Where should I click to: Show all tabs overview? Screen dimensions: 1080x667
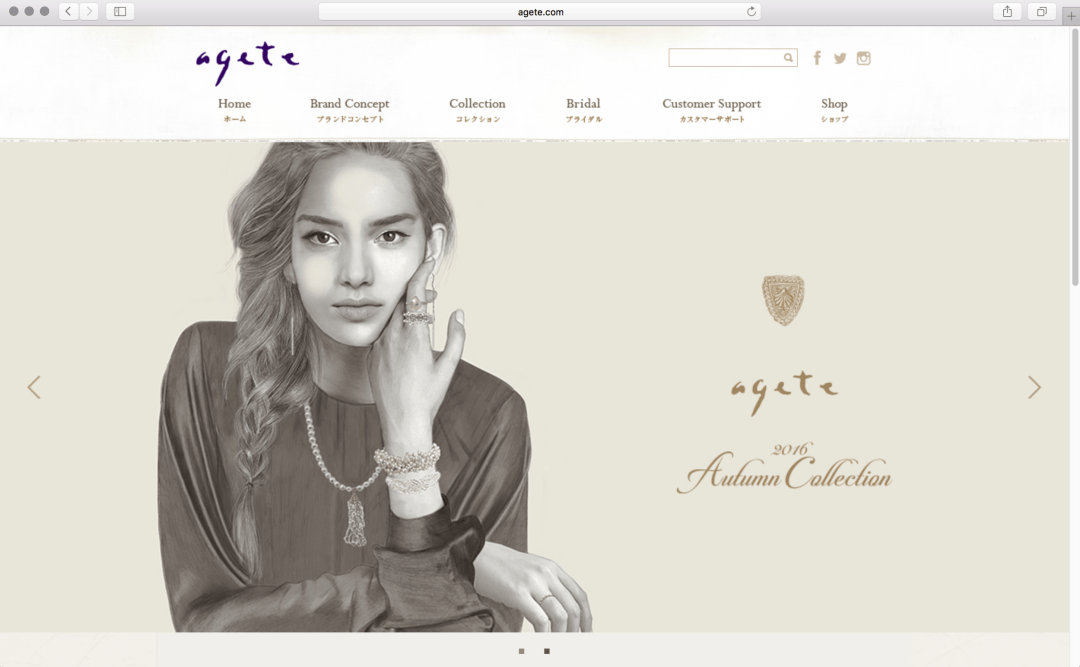(x=1041, y=11)
